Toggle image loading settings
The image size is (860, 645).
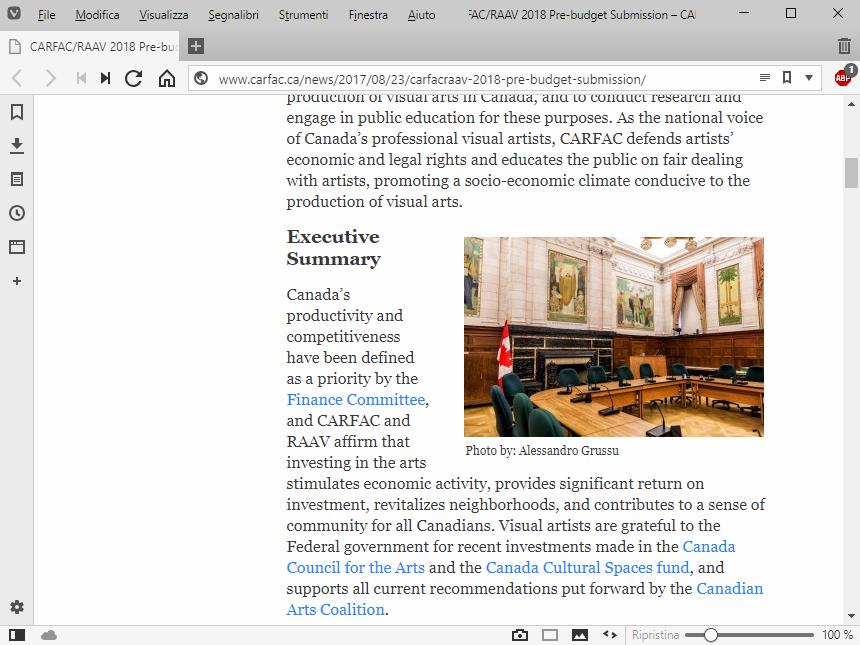coord(580,635)
